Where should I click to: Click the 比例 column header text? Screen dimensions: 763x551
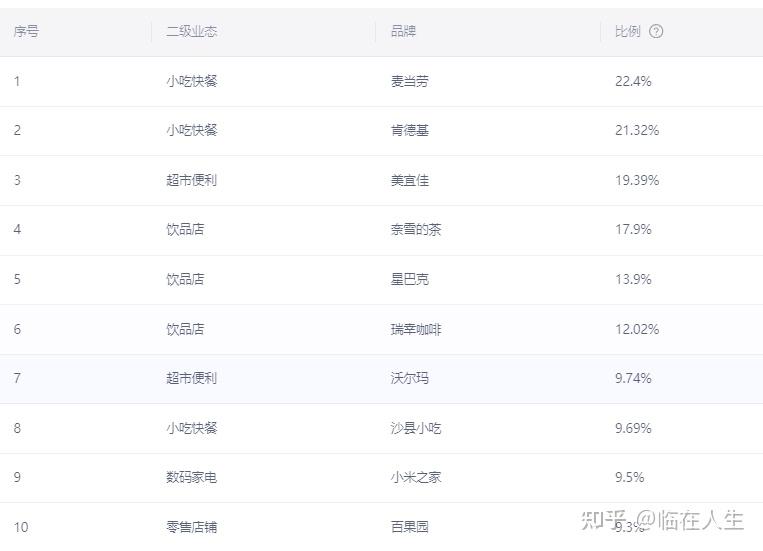tap(628, 32)
